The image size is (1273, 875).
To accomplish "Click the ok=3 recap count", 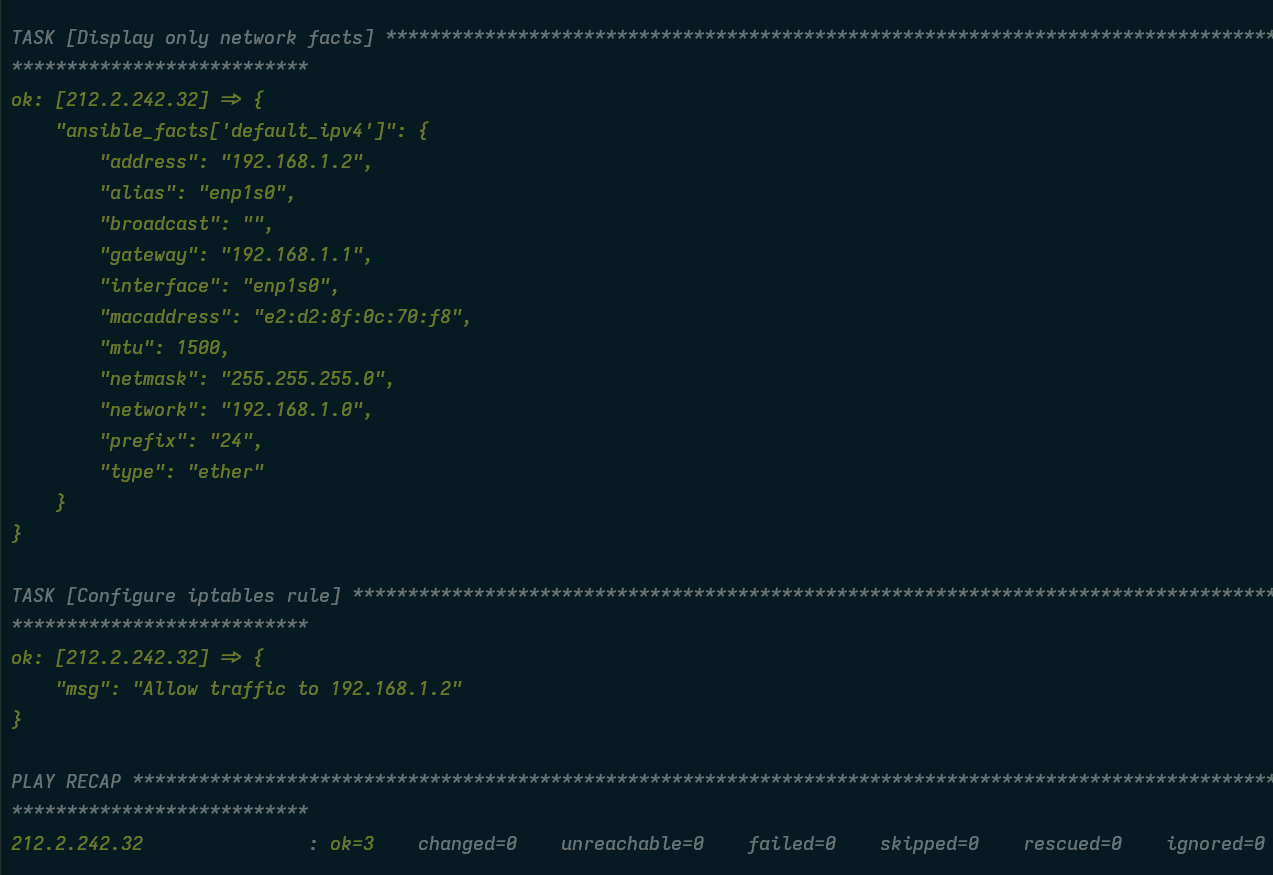I will (352, 844).
